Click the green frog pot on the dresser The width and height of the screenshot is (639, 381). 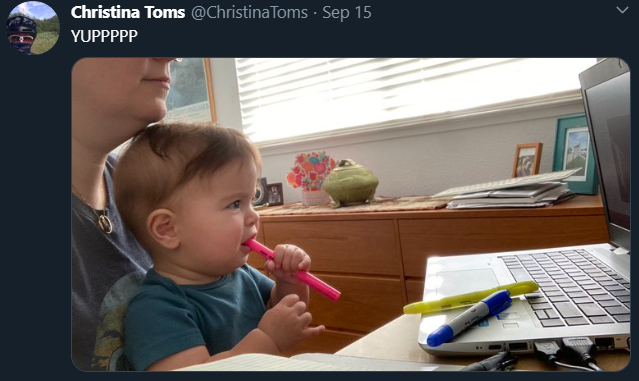[351, 183]
